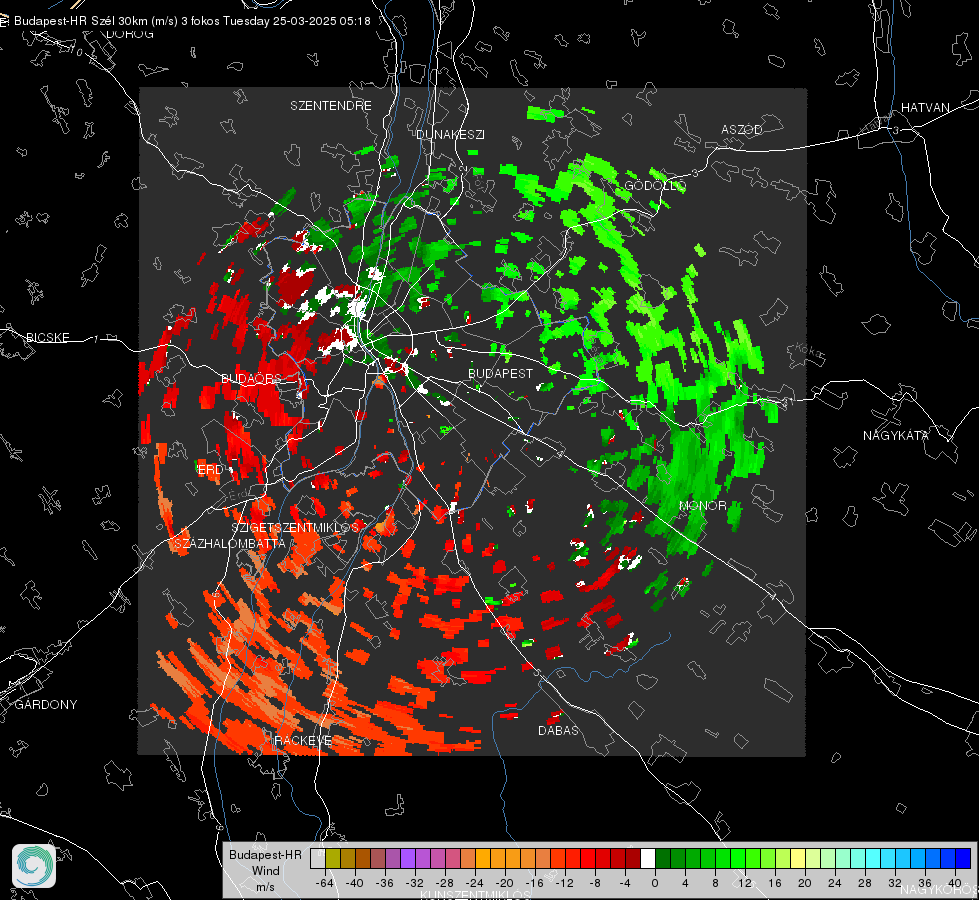Click the -64 legend value label
The width and height of the screenshot is (979, 900).
click(325, 883)
